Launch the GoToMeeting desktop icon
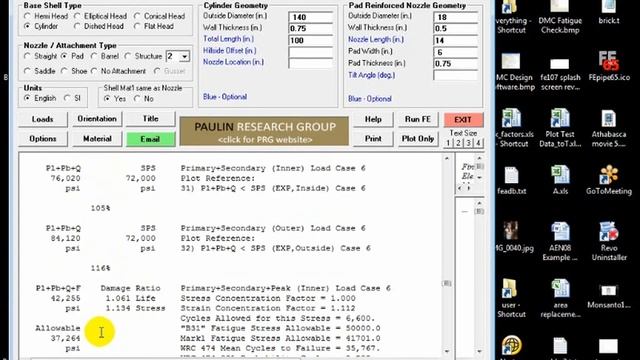640x360 pixels. click(x=609, y=180)
